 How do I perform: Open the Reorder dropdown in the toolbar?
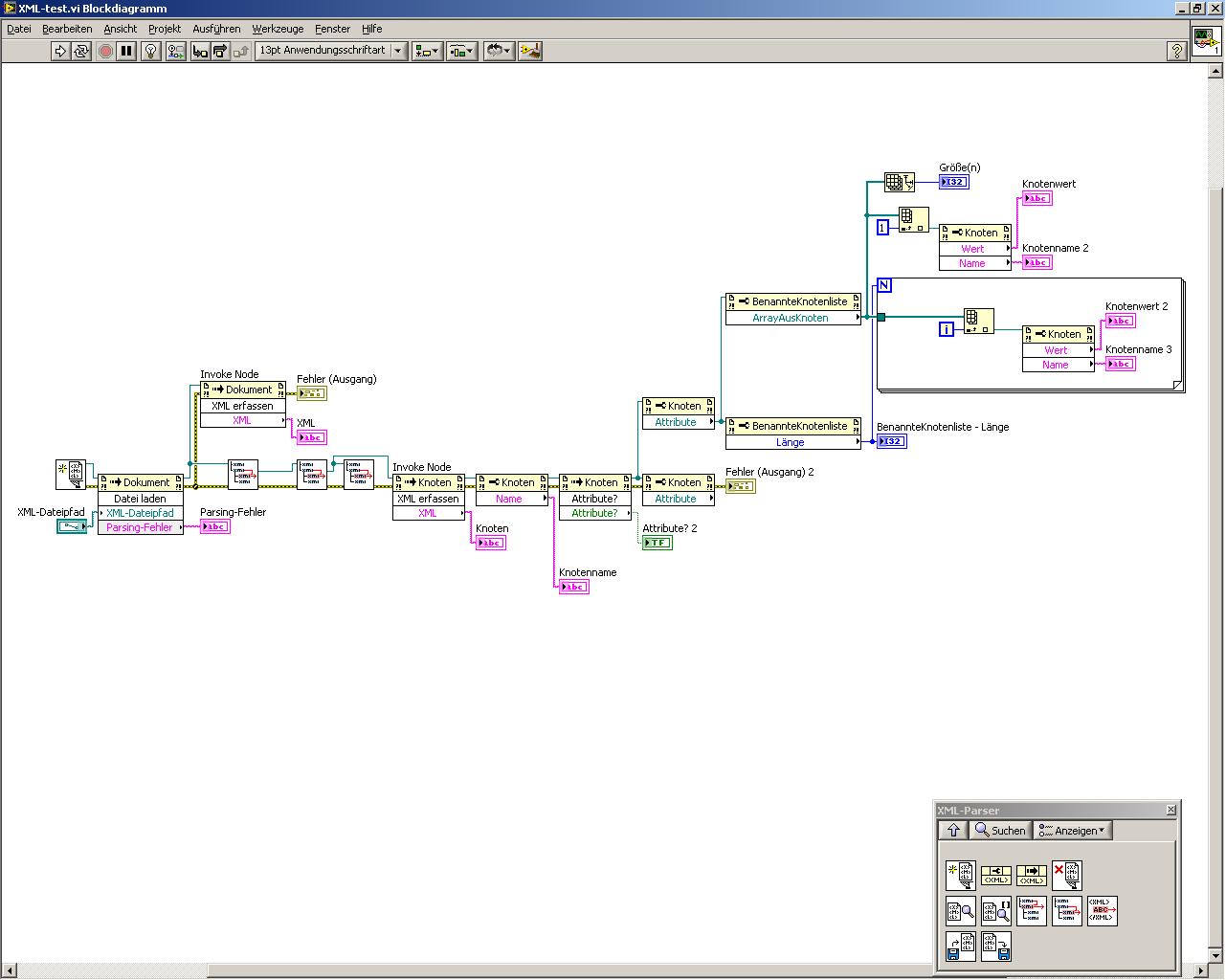click(x=499, y=51)
